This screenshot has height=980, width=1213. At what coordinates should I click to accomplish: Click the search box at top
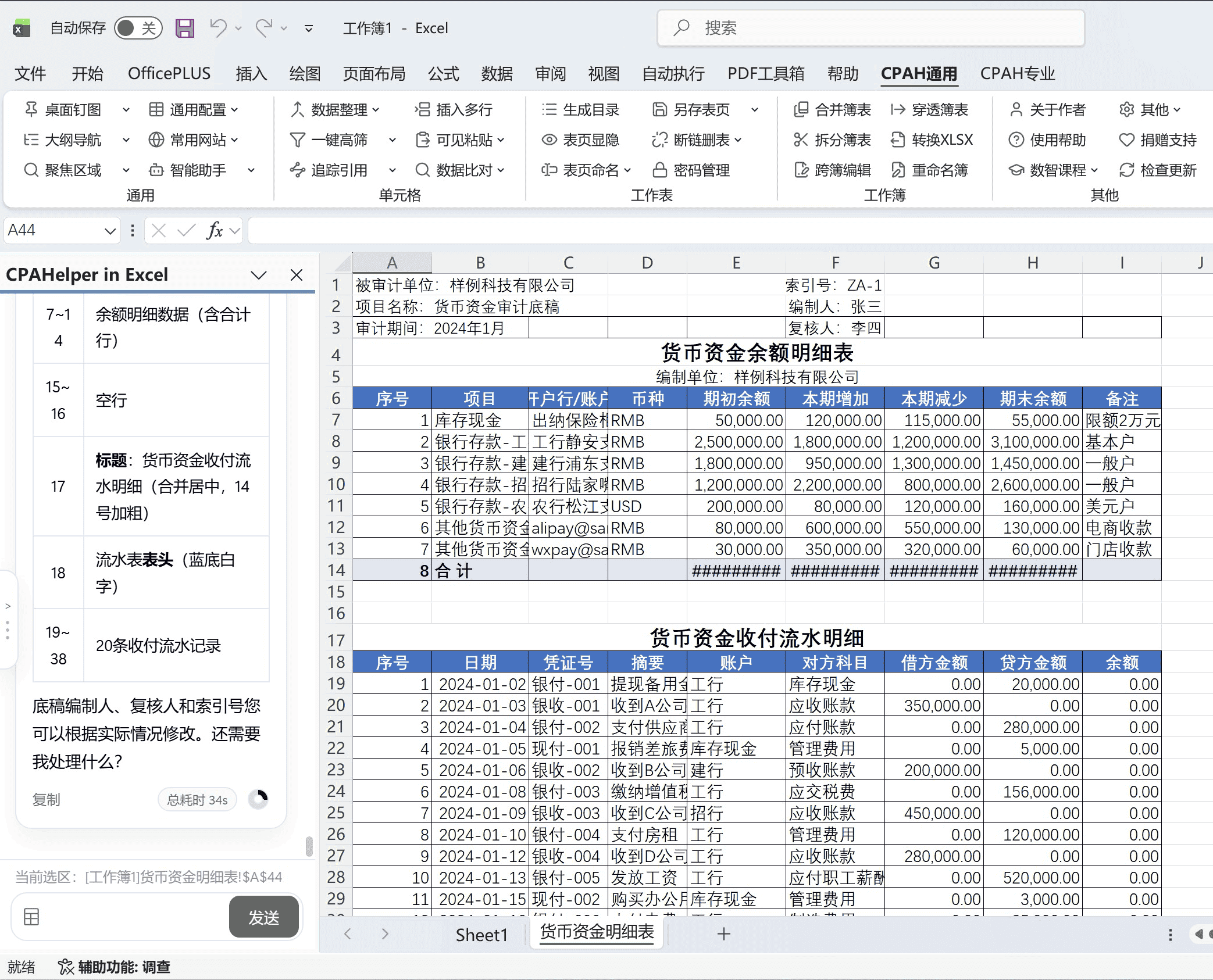click(870, 28)
